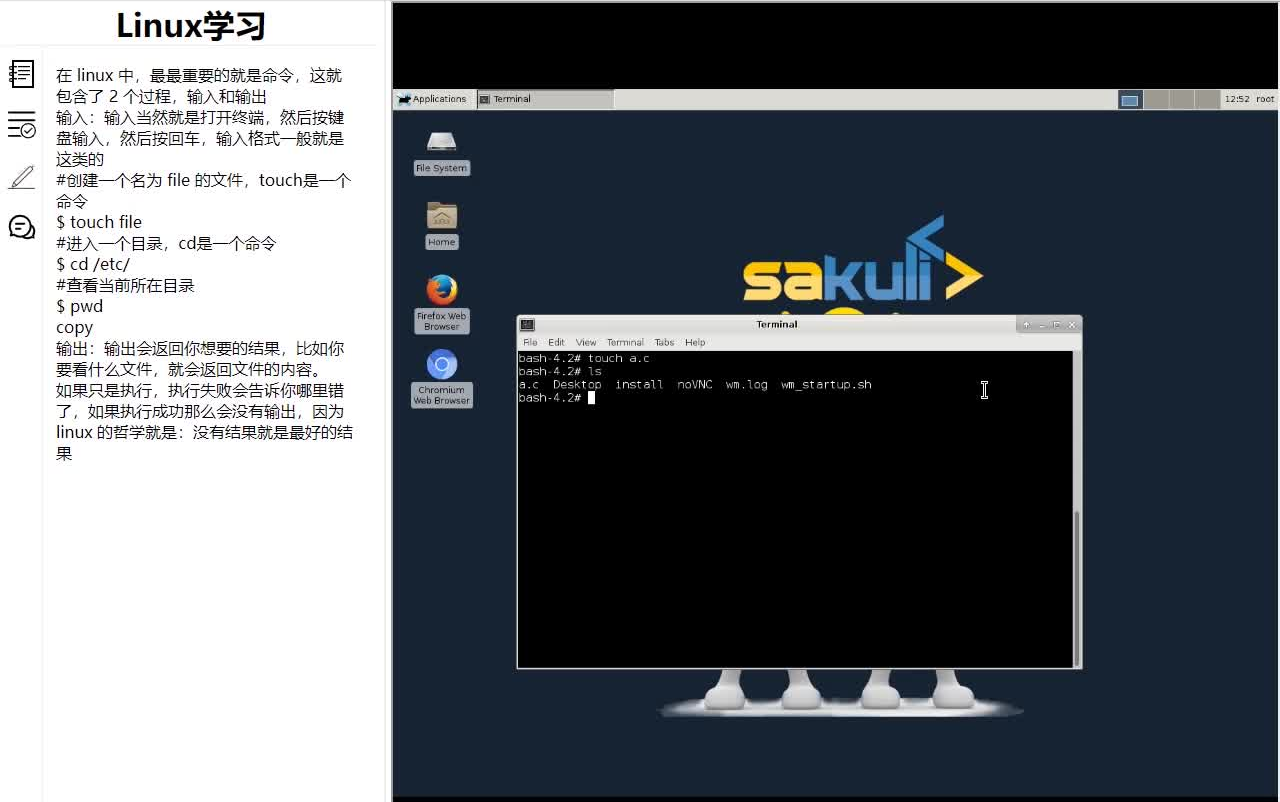Open the Terminal window View menu
This screenshot has height=802, width=1280.
[586, 342]
